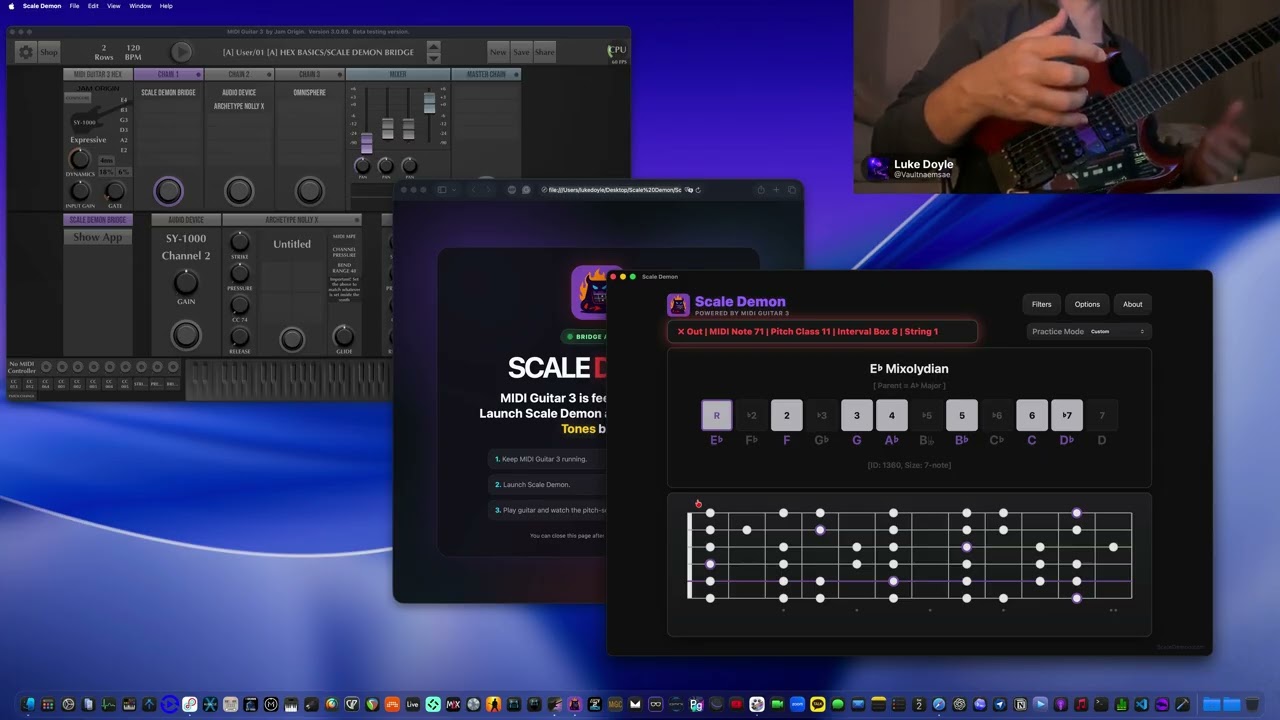Image resolution: width=1280 pixels, height=720 pixels.
Task: Click the browser sidebar toggle icon
Action: (x=441, y=190)
